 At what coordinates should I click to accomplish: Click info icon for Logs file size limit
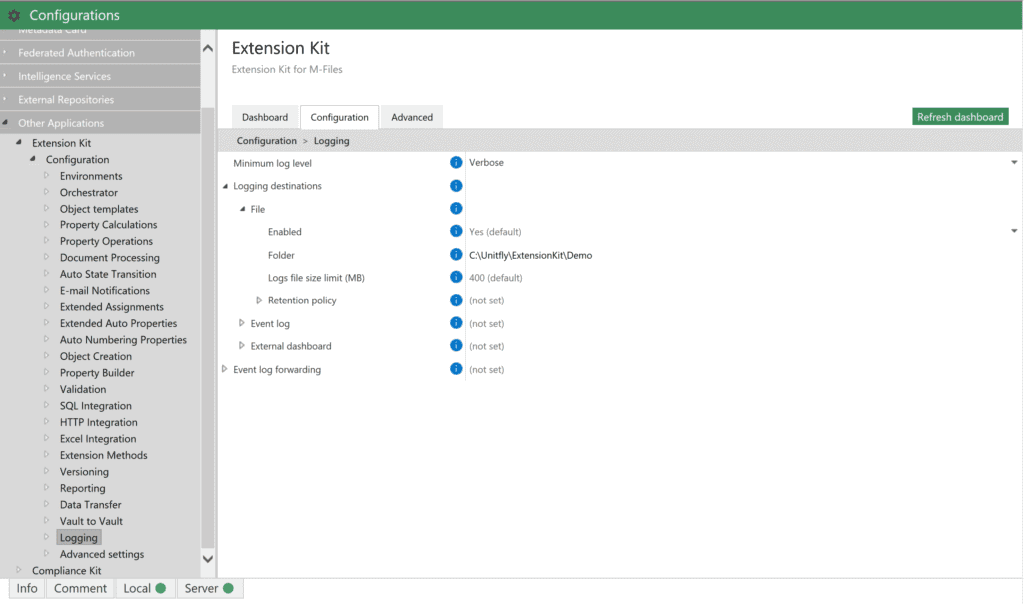coord(456,278)
